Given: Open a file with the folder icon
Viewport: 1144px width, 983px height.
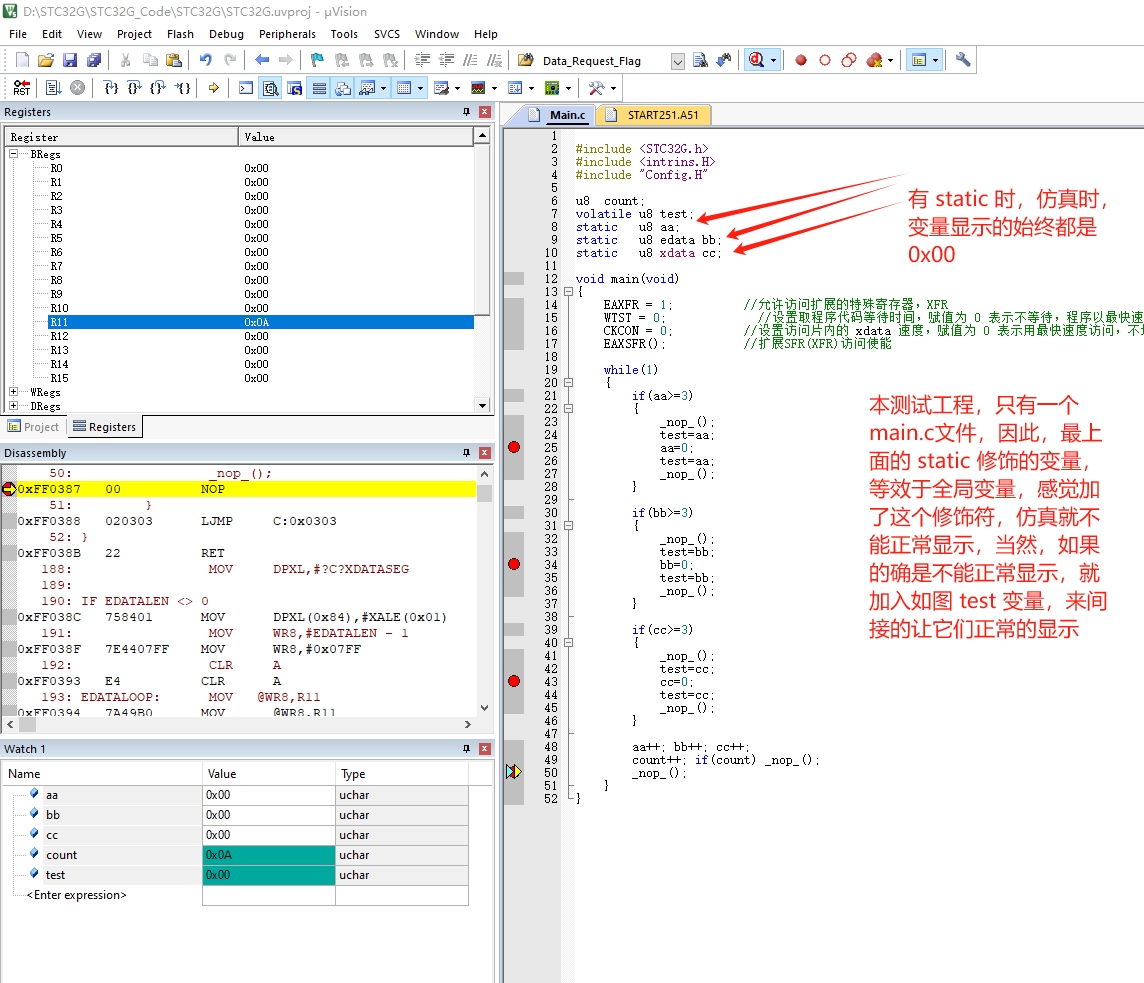Looking at the screenshot, I should [46, 61].
